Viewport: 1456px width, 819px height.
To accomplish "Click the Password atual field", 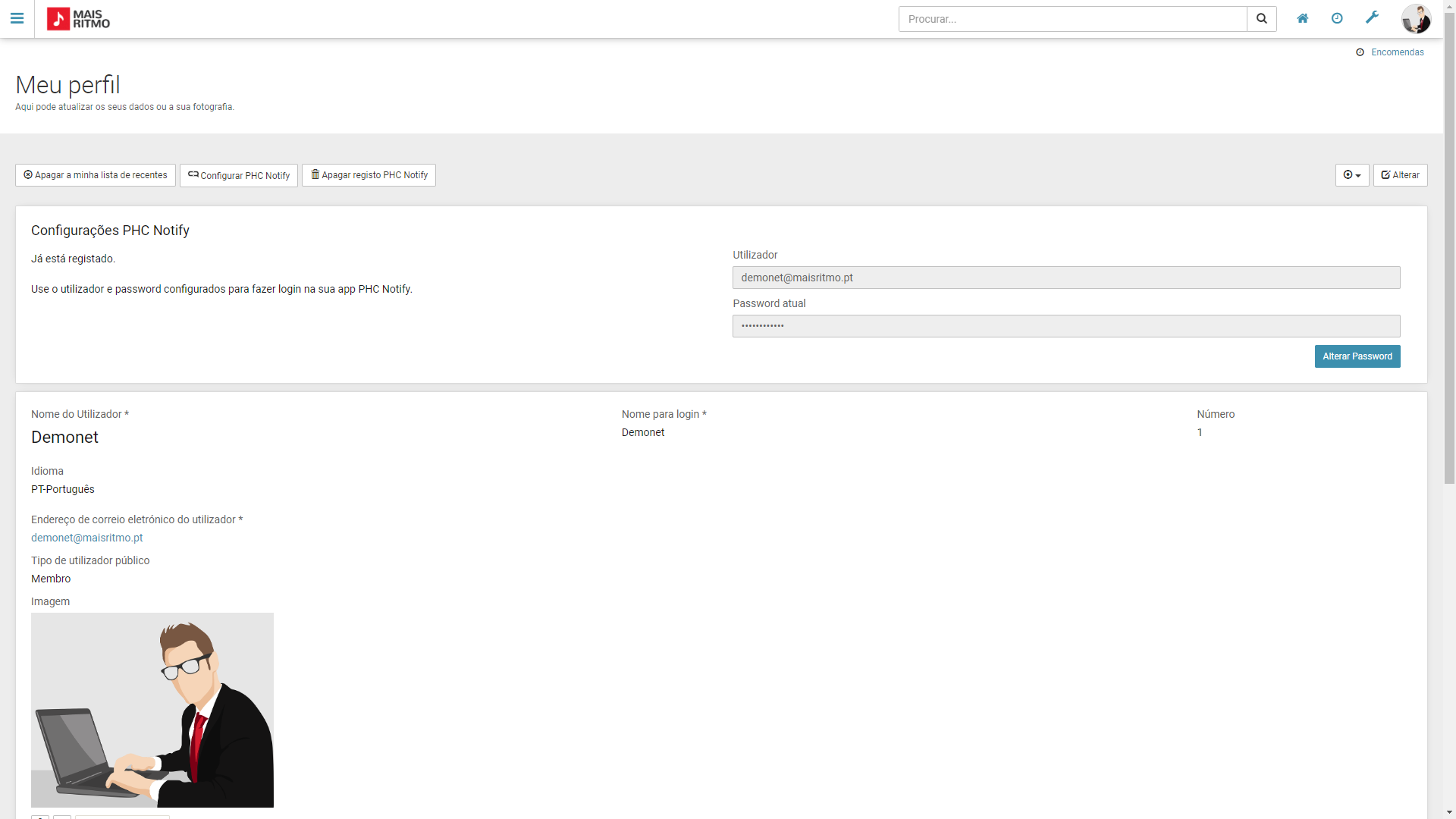I will (1066, 326).
